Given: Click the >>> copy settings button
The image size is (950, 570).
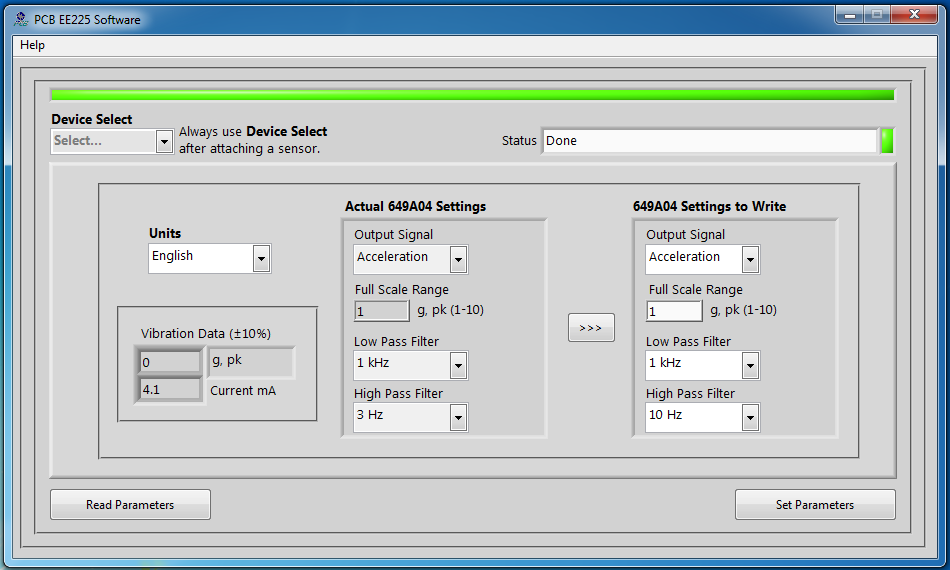Looking at the screenshot, I should click(591, 328).
